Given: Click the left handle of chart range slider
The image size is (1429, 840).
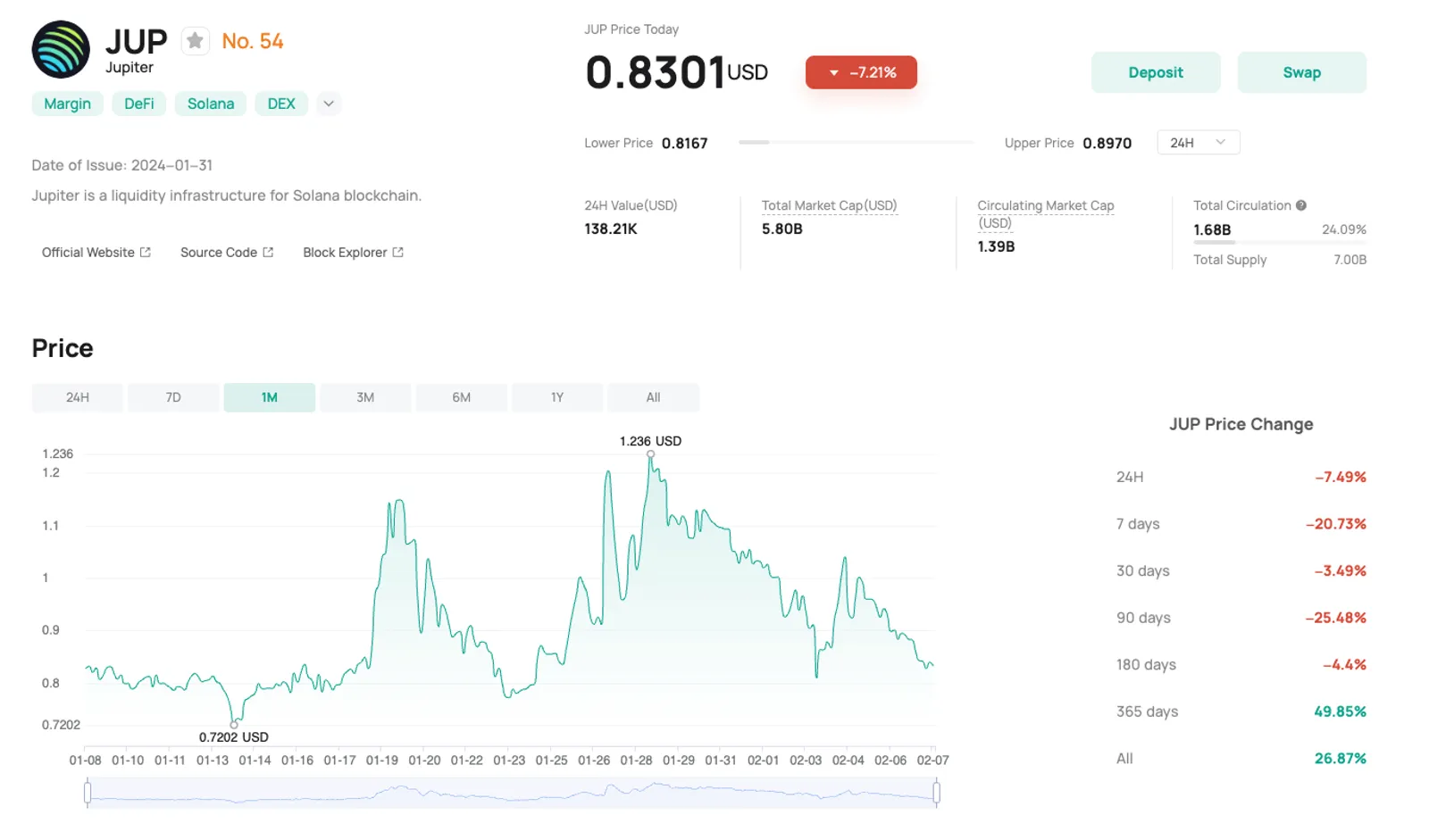Looking at the screenshot, I should 88,792.
